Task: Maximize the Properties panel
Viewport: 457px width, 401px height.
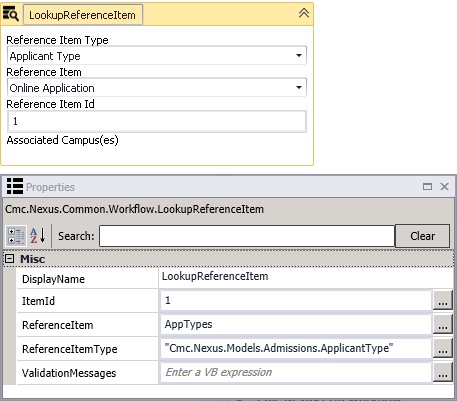Action: [x=427, y=186]
